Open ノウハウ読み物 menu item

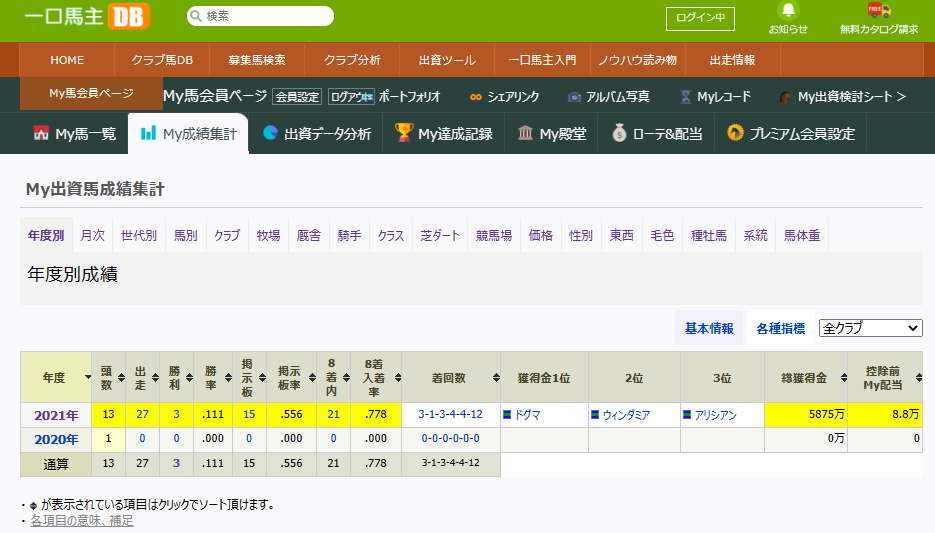pyautogui.click(x=637, y=60)
